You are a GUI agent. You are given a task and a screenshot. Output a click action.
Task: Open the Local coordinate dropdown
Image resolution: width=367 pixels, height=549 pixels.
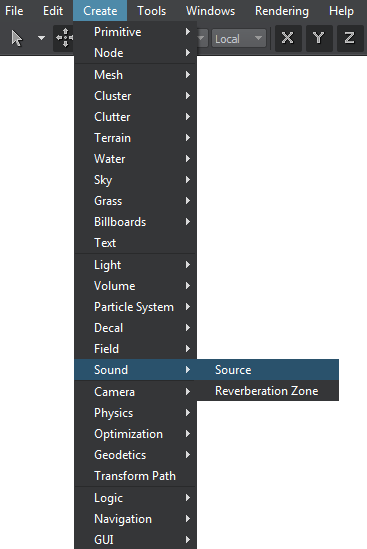tap(238, 38)
